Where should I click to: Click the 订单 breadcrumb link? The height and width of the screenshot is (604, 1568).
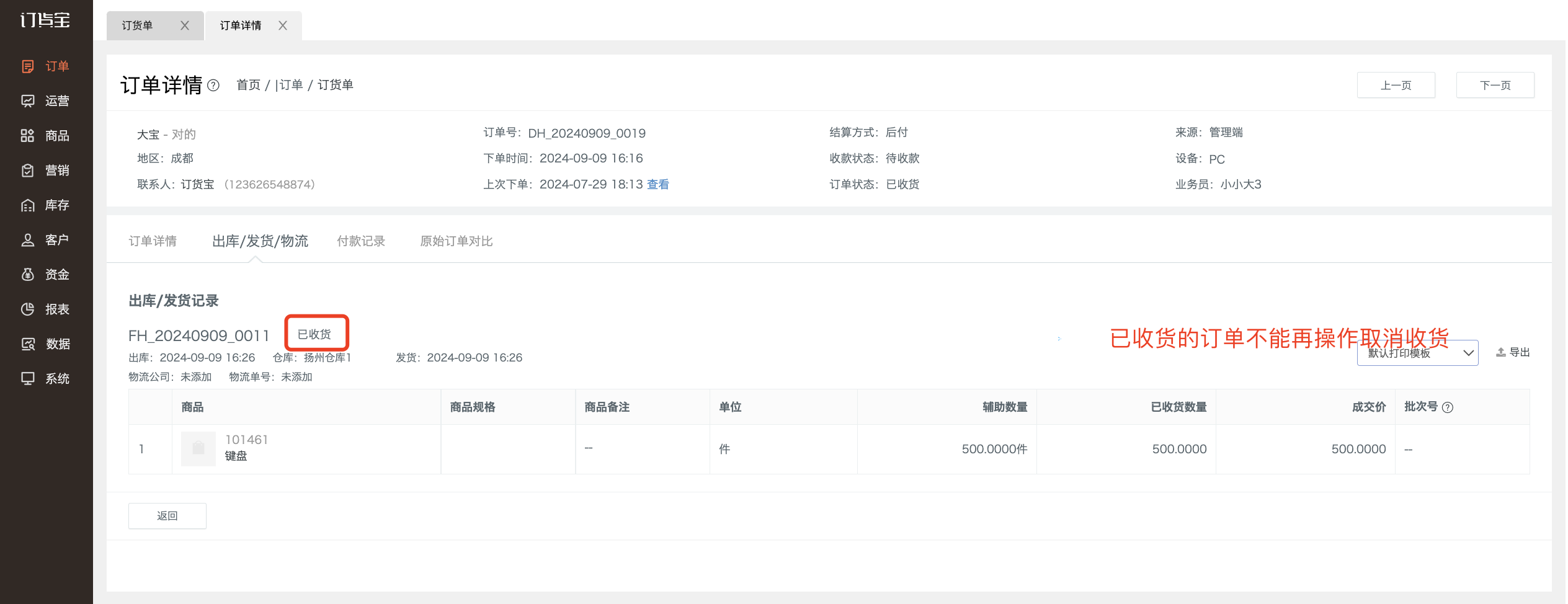(291, 85)
